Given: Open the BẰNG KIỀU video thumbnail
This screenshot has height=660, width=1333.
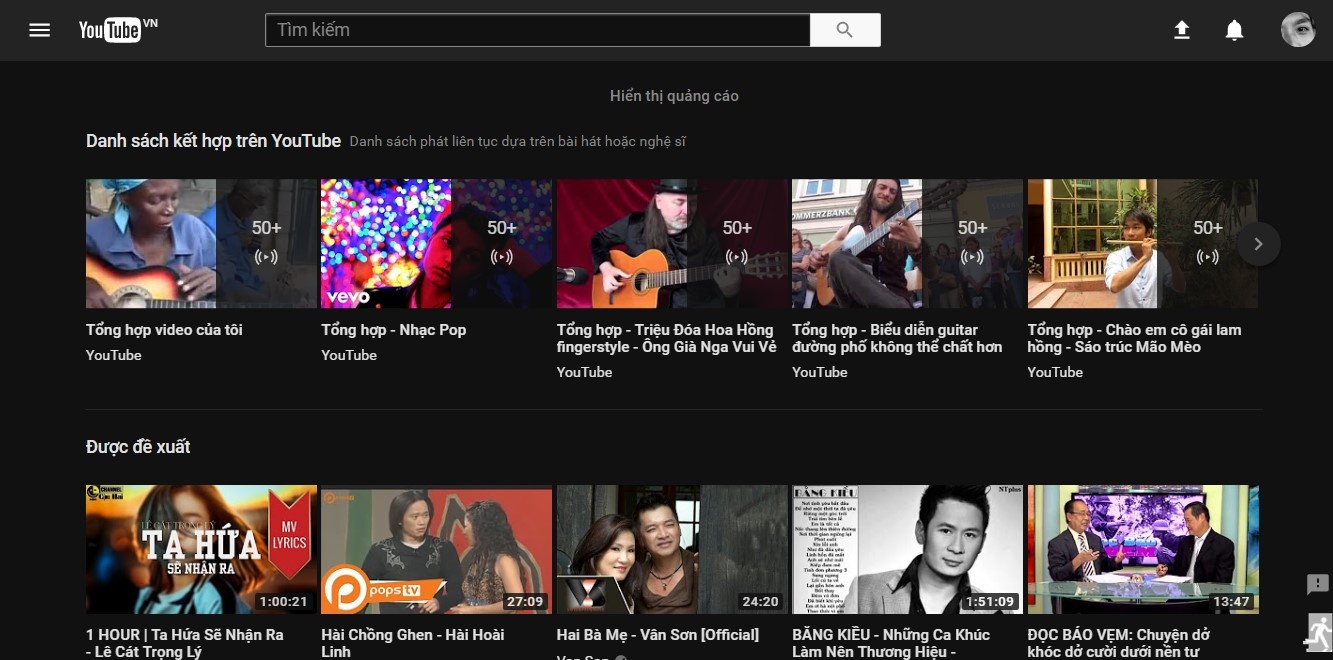Looking at the screenshot, I should 906,549.
